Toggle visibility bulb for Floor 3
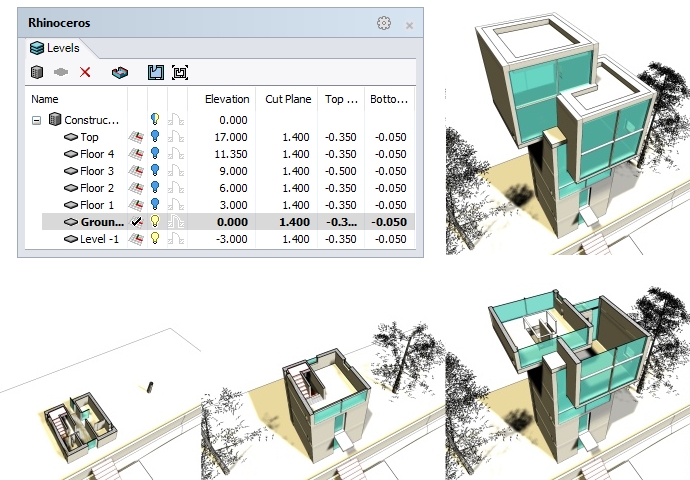The height and width of the screenshot is (480, 690). click(155, 171)
